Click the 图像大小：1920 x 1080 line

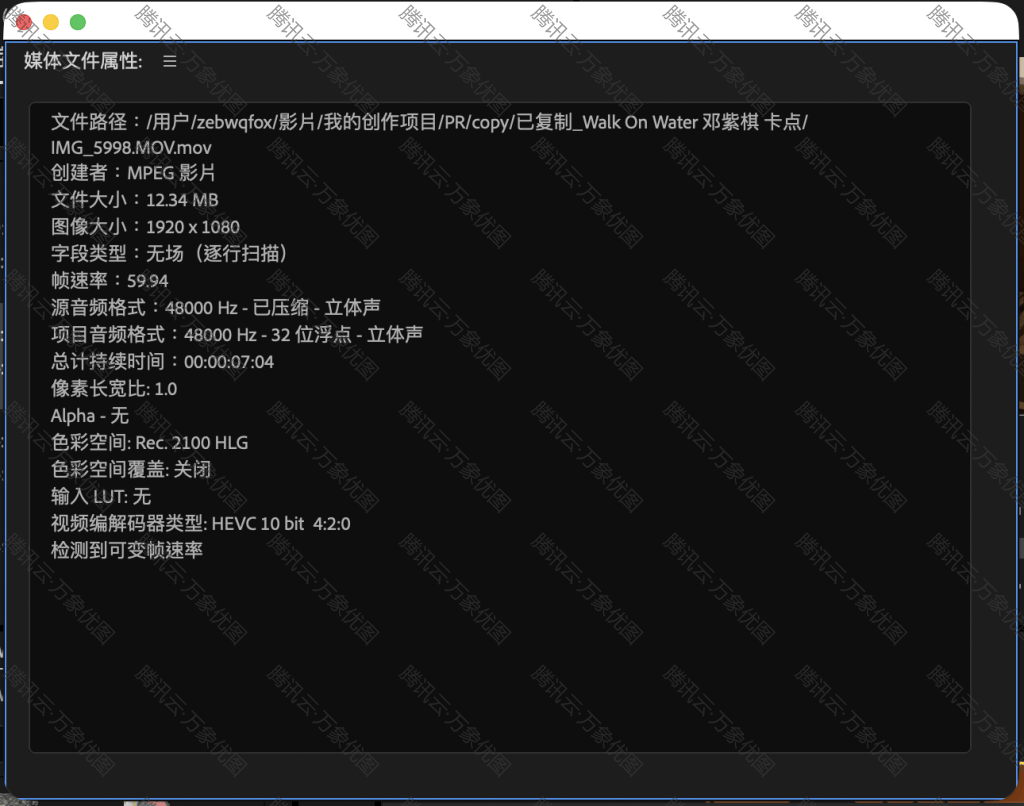pyautogui.click(x=146, y=227)
